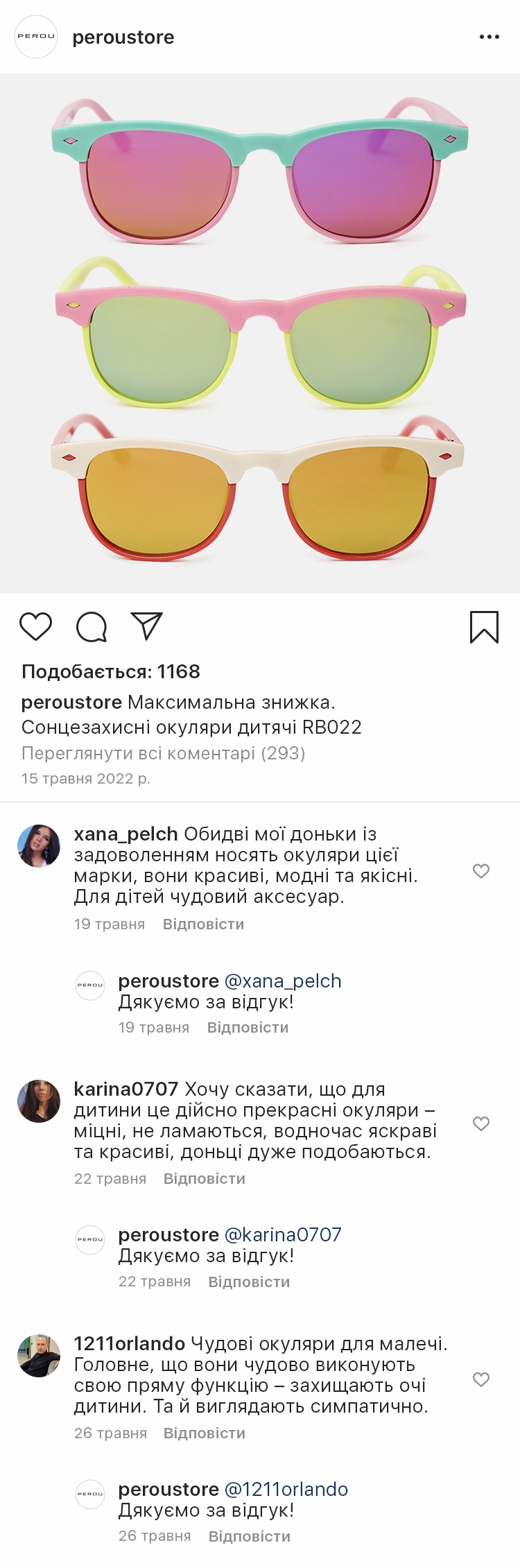Expand all 293 comments

(164, 753)
